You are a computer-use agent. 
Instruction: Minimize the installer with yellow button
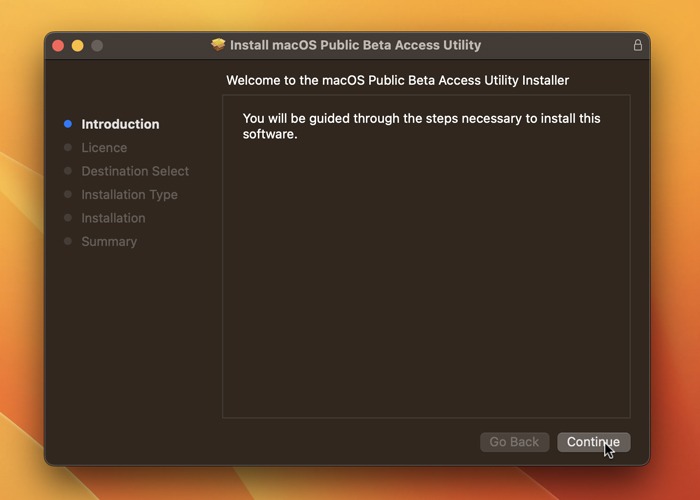(x=78, y=46)
